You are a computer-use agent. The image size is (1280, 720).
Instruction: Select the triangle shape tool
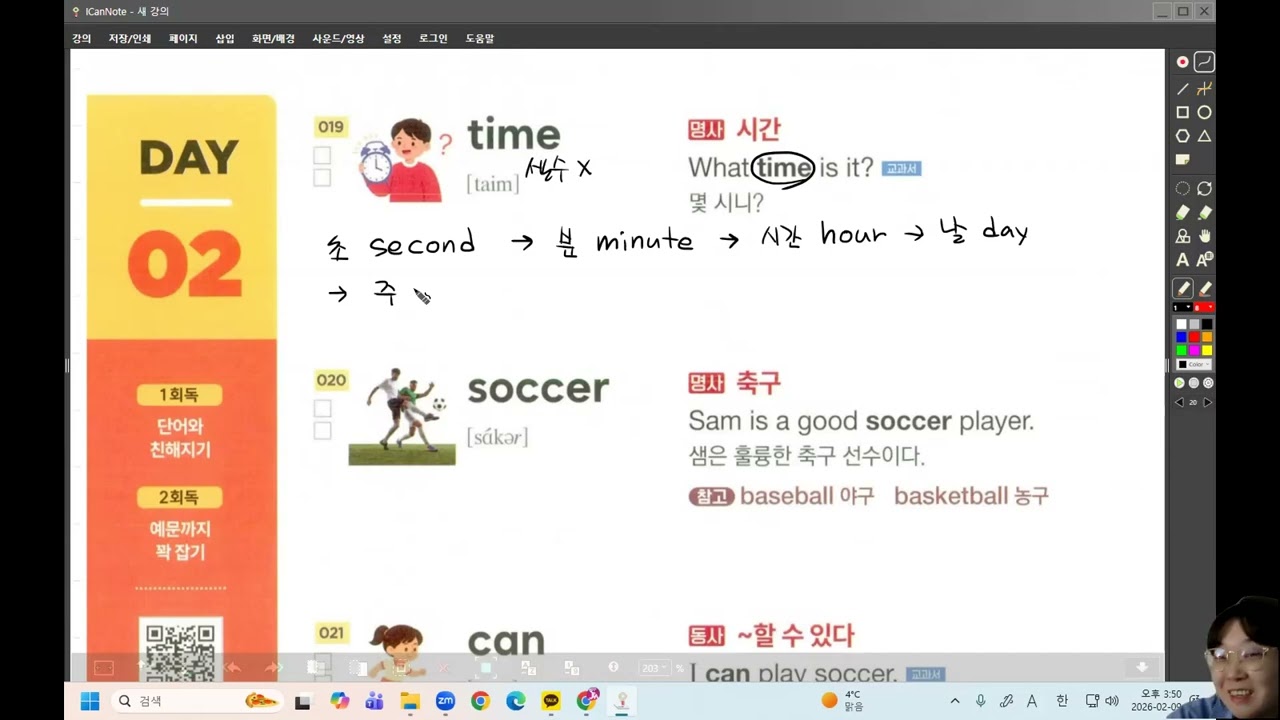(x=1204, y=136)
